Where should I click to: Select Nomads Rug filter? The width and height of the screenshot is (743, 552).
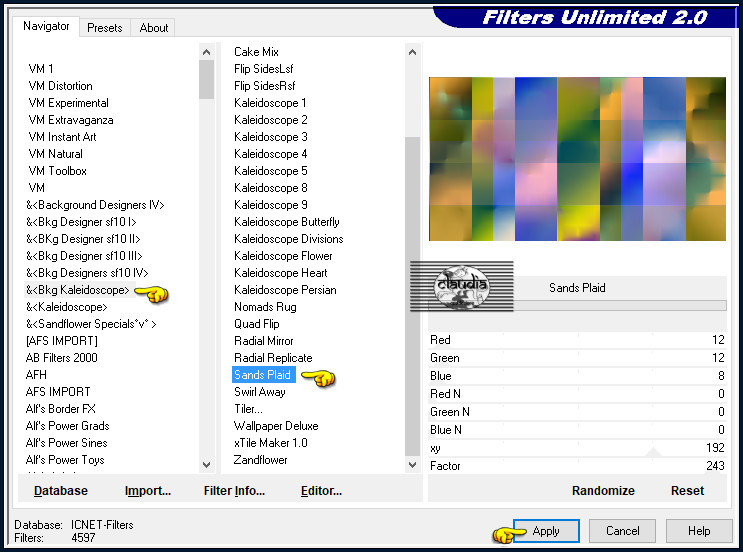(x=265, y=307)
